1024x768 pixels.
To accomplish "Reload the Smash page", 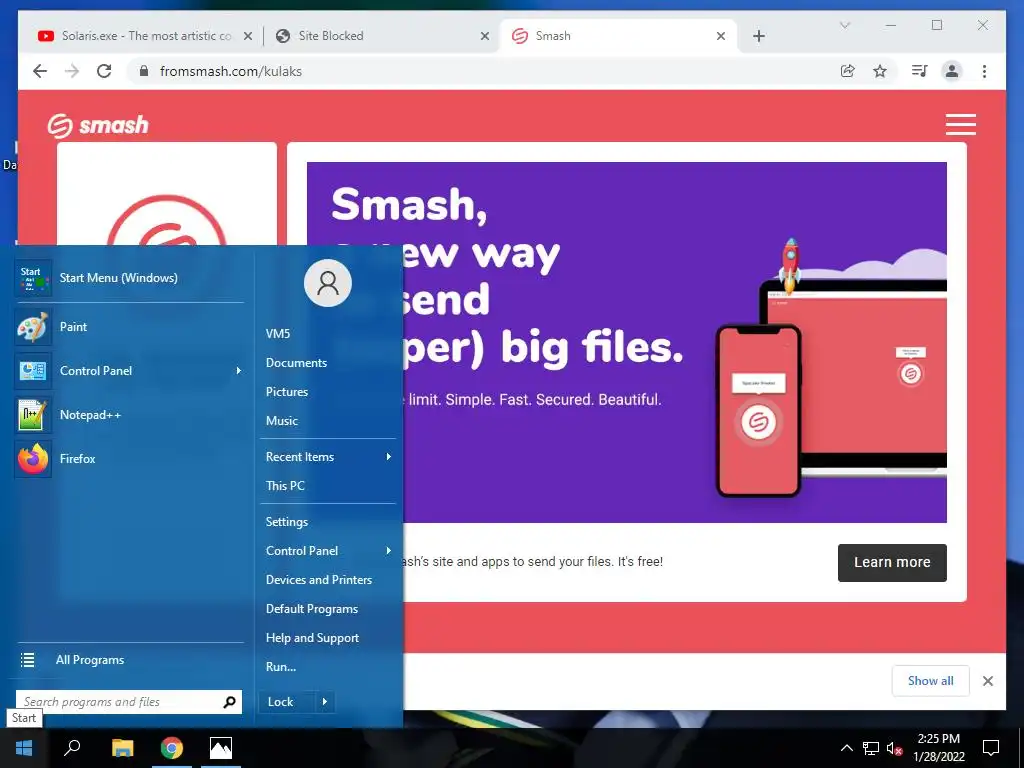I will pos(104,71).
